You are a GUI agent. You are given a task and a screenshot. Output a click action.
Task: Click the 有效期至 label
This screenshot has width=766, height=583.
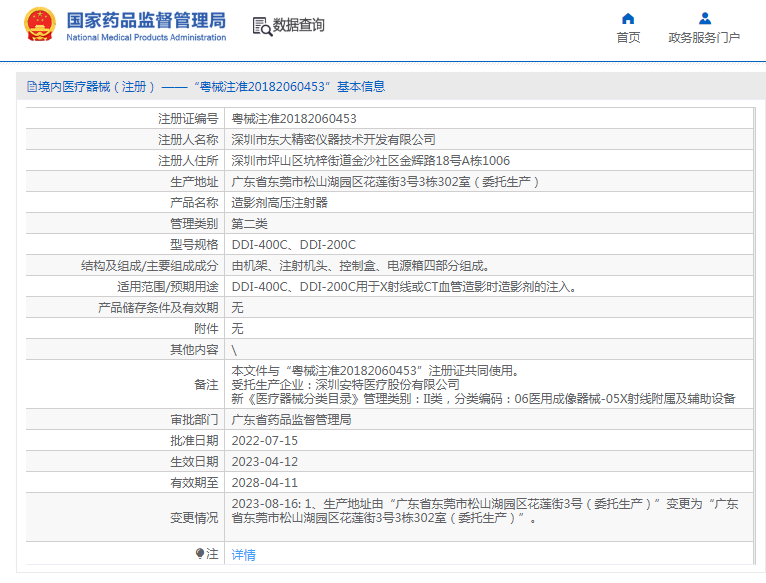tap(194, 483)
